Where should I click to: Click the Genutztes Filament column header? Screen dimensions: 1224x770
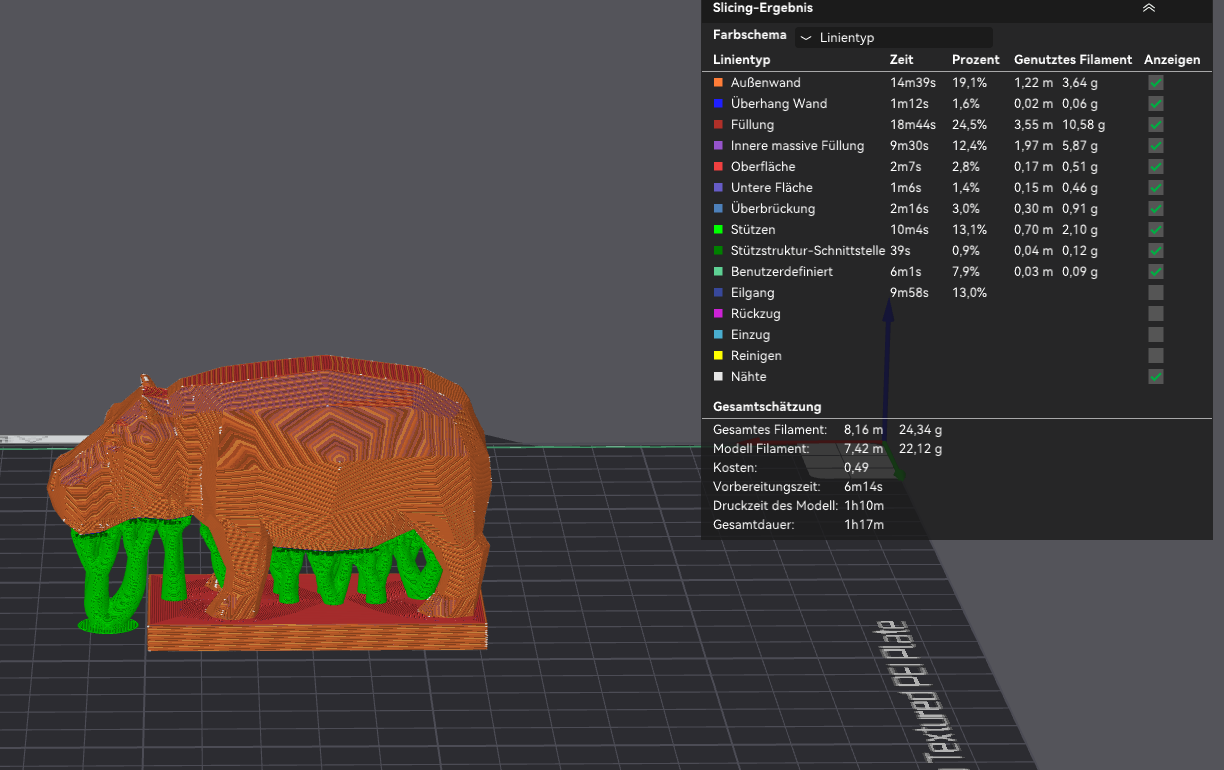[x=1073, y=60]
